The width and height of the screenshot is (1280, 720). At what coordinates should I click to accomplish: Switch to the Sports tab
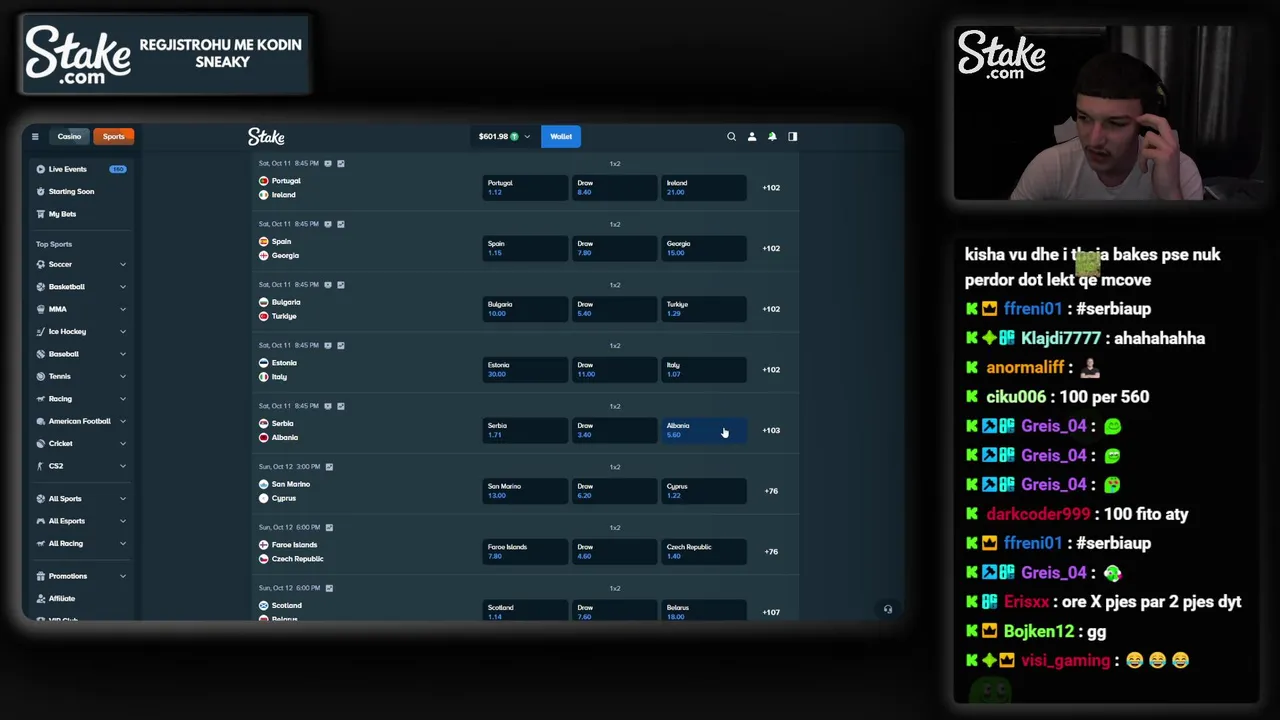tap(114, 136)
